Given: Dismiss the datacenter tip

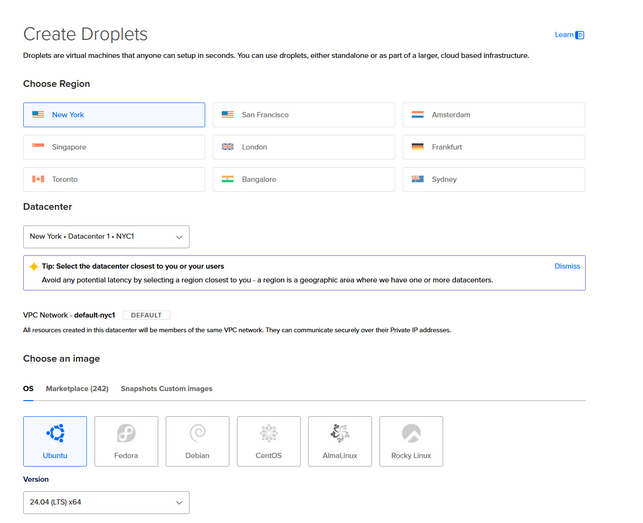Looking at the screenshot, I should 567,267.
